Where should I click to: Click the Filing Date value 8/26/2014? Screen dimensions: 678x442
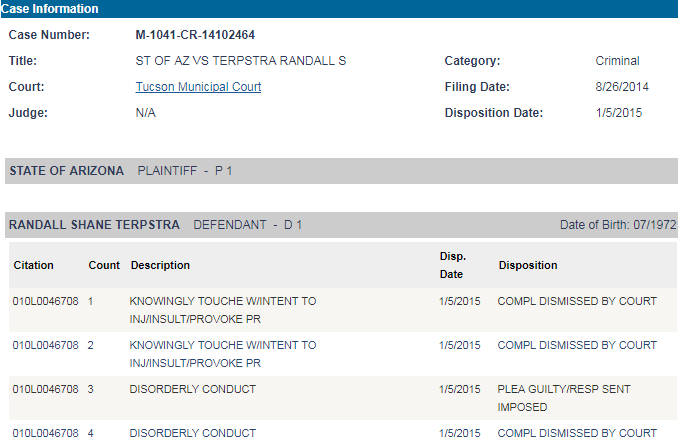coord(622,87)
